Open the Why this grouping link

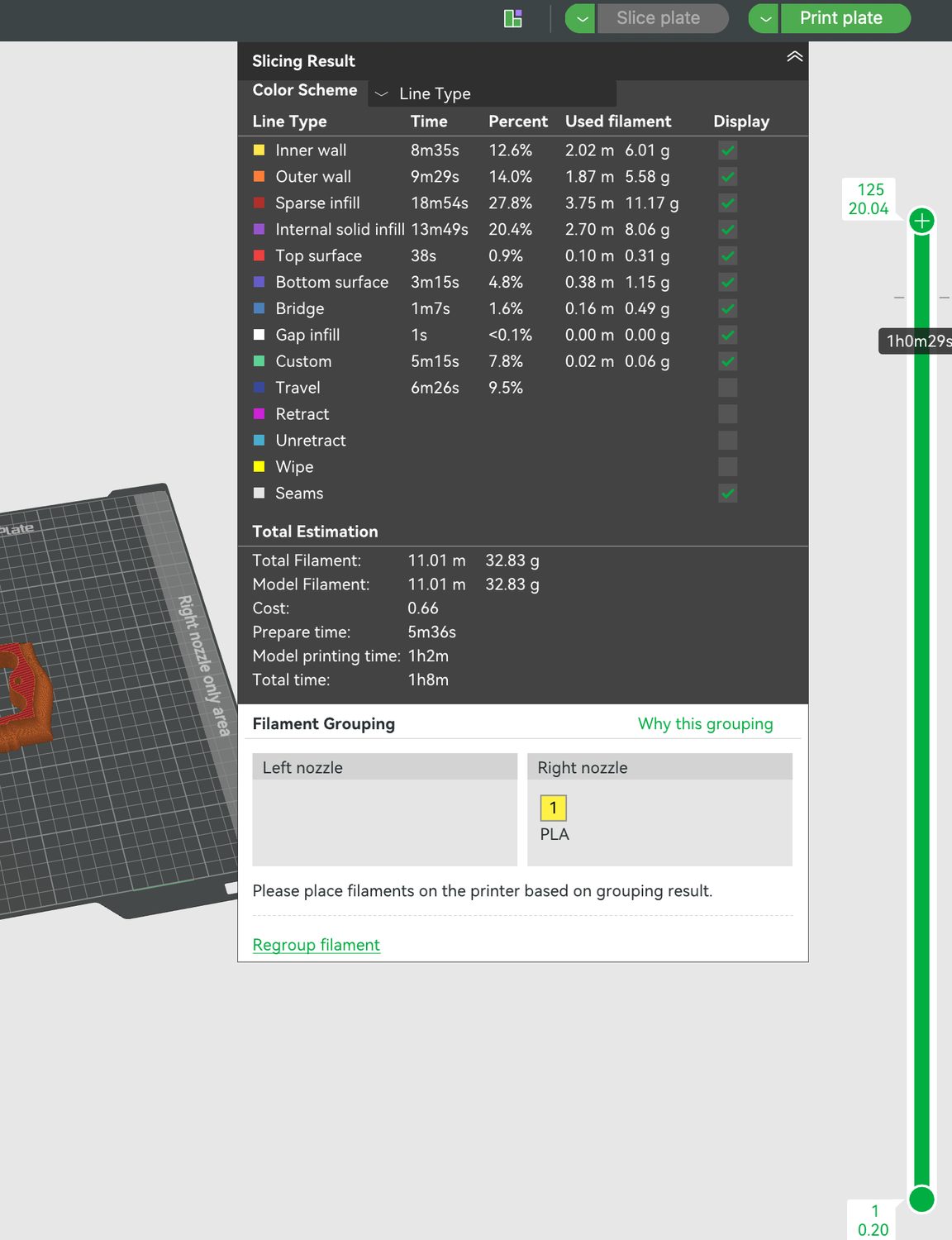point(705,724)
